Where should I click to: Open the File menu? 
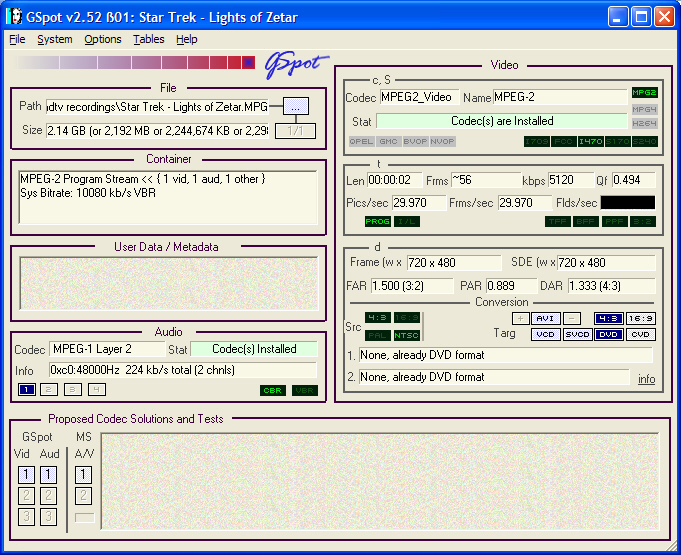(x=17, y=40)
